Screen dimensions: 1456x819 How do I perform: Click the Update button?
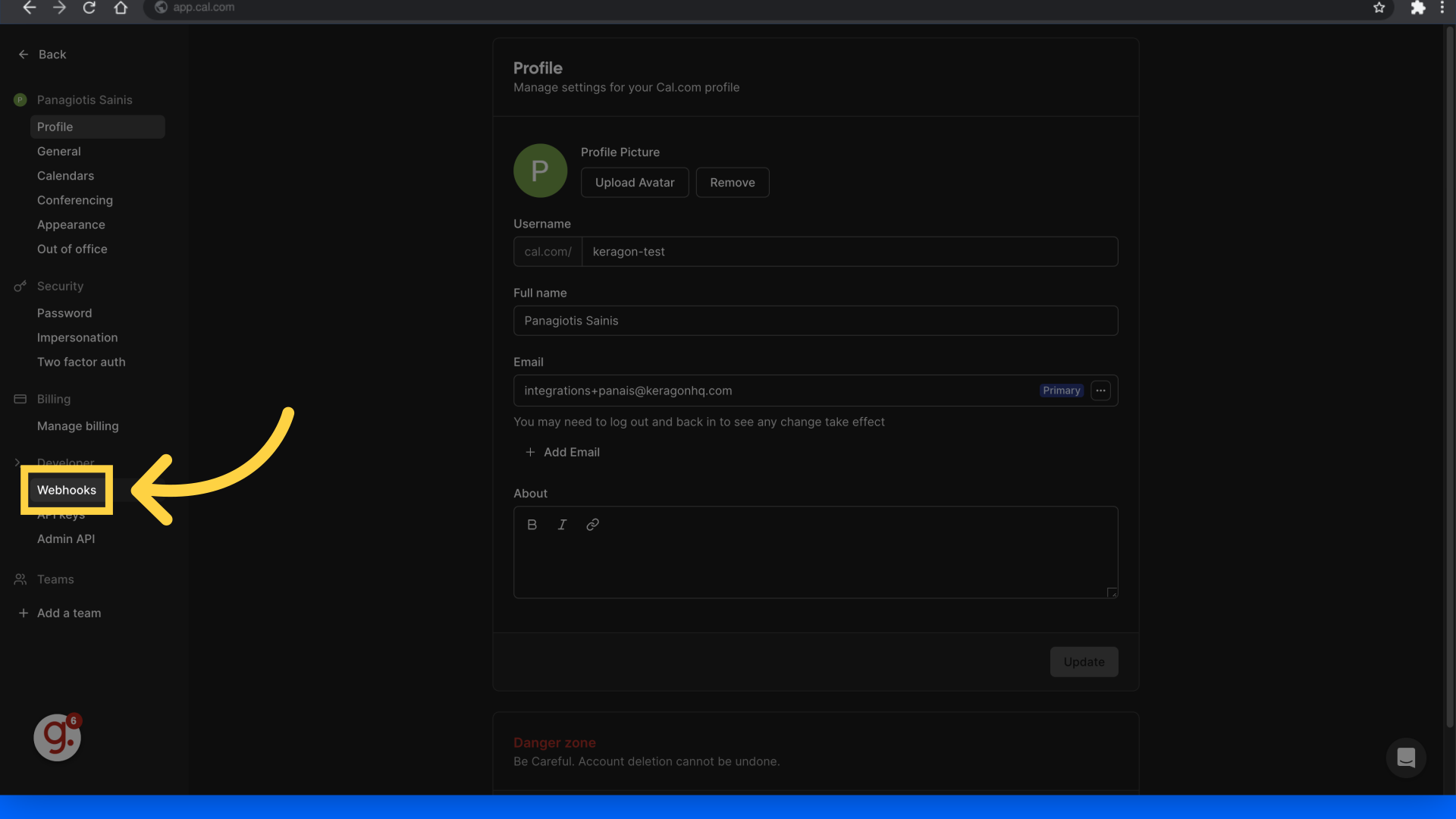(1084, 662)
